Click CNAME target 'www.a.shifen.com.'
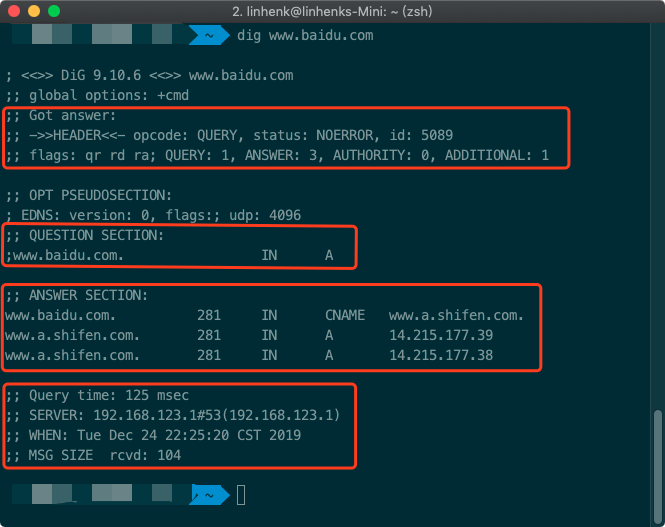 [456, 315]
